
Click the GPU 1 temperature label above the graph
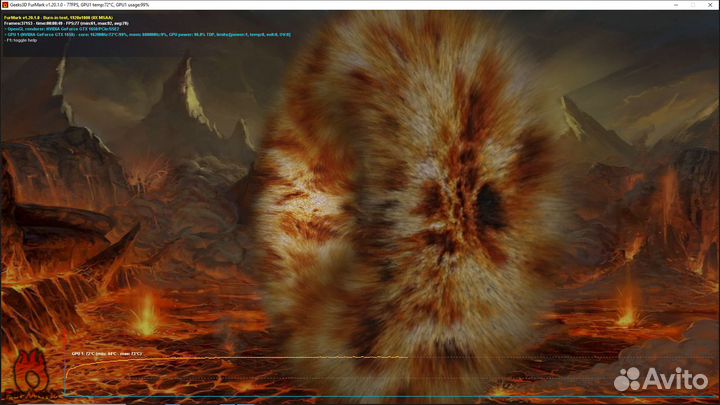click(106, 353)
